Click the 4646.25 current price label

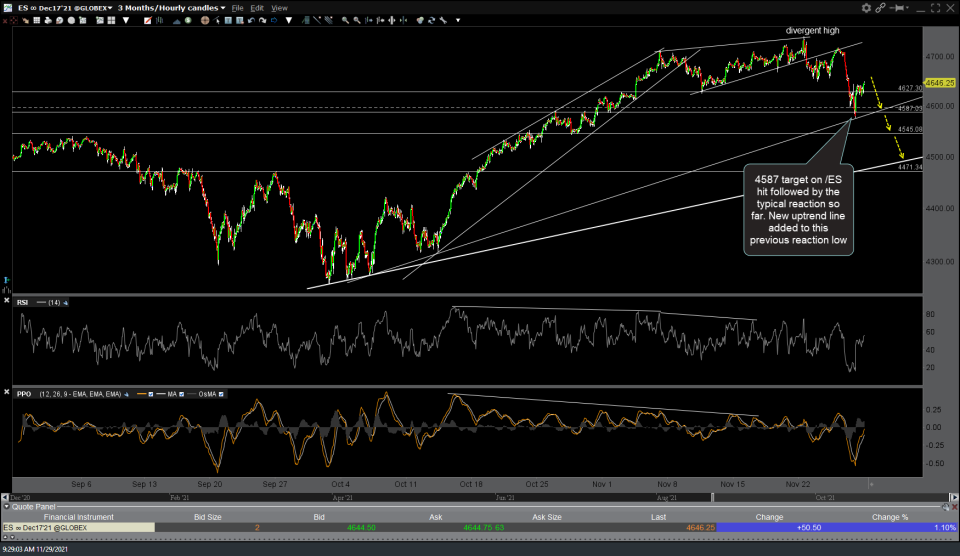(x=940, y=83)
